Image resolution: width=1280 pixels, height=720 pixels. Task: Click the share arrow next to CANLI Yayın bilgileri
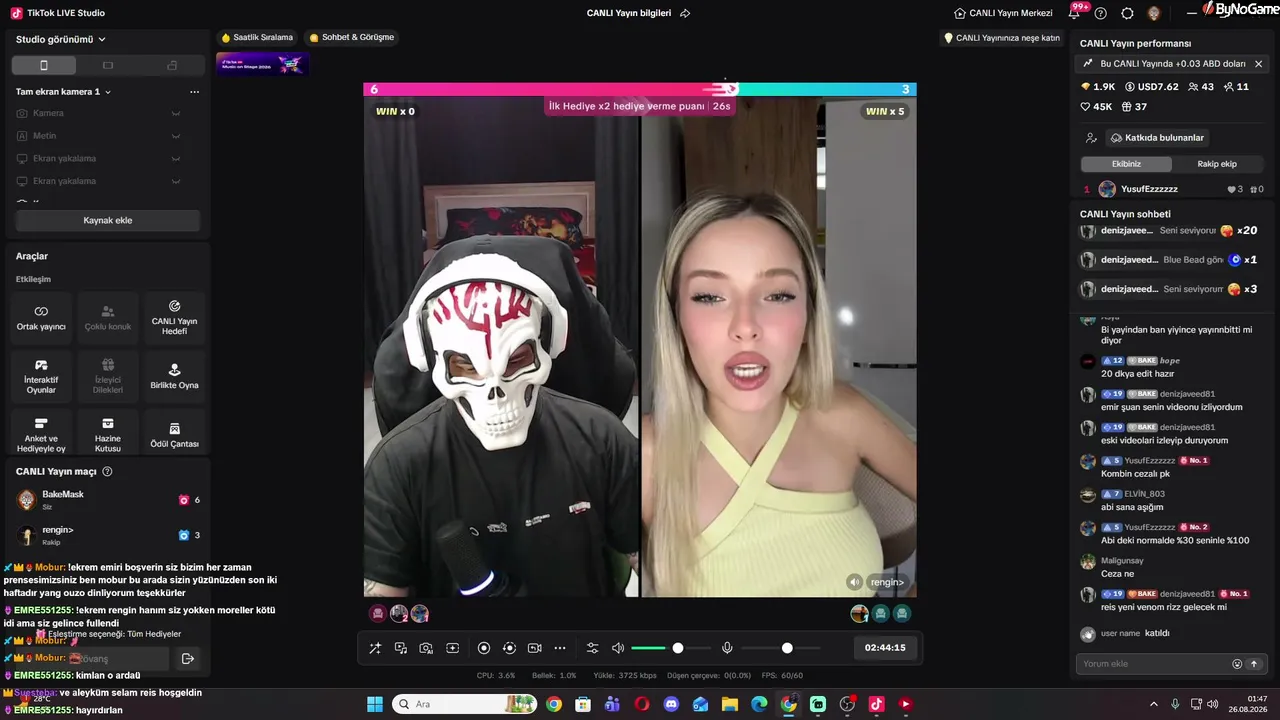point(685,13)
